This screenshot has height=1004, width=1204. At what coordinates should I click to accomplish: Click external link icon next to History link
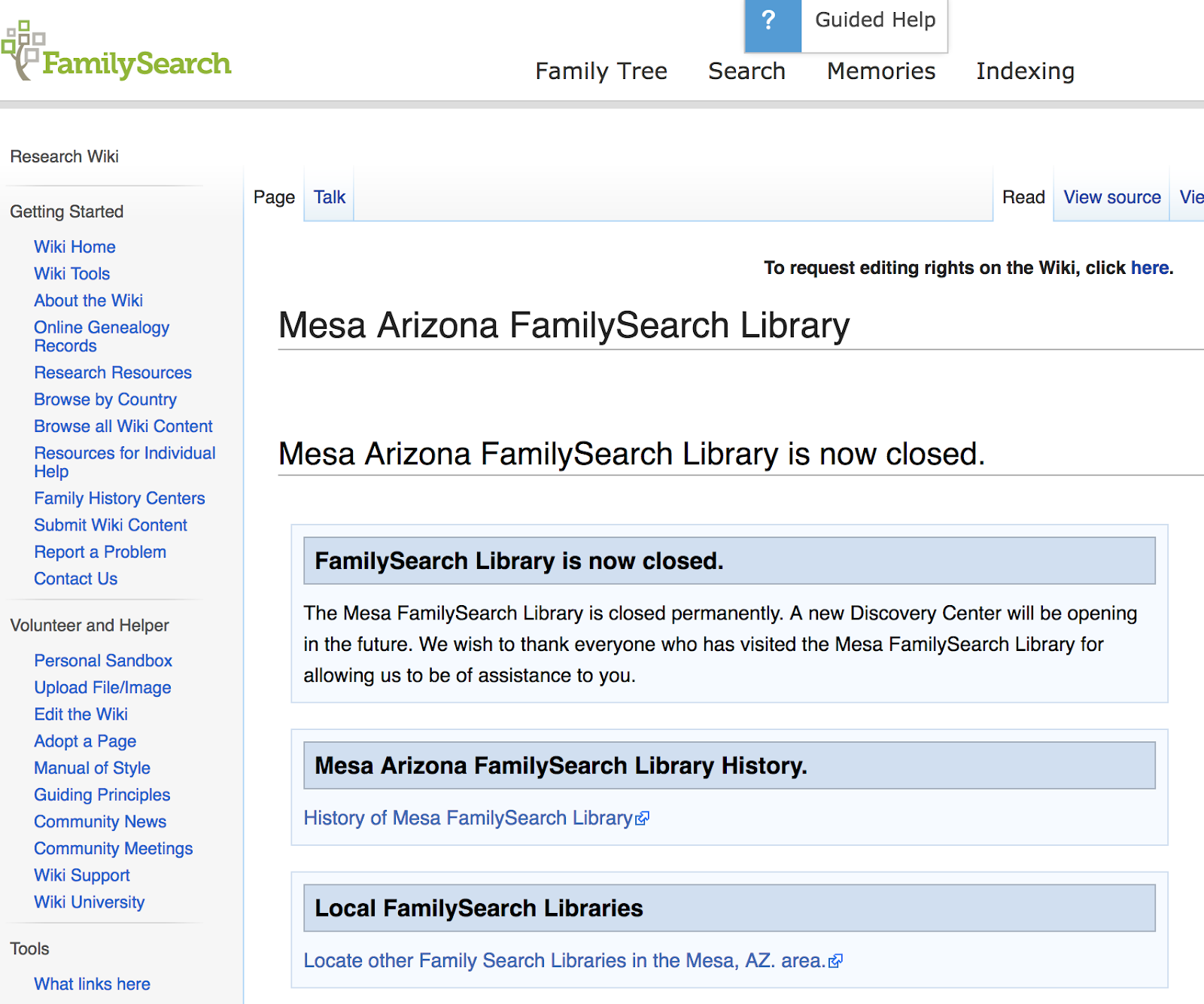tap(643, 818)
